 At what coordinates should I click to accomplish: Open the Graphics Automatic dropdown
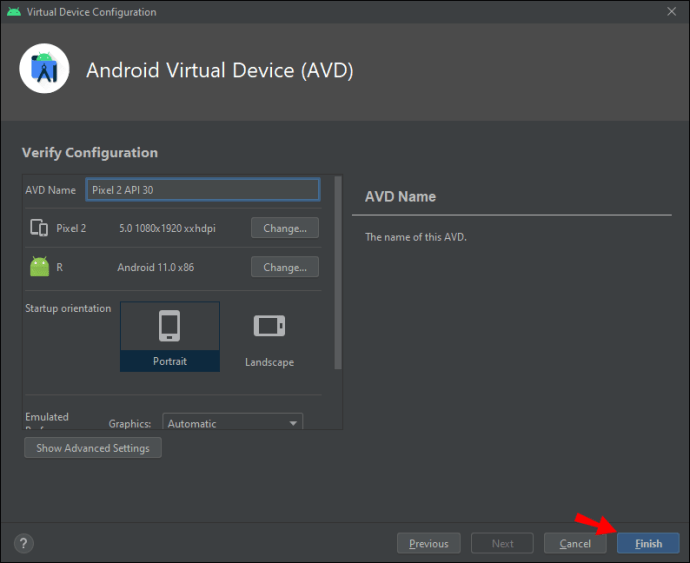[232, 423]
